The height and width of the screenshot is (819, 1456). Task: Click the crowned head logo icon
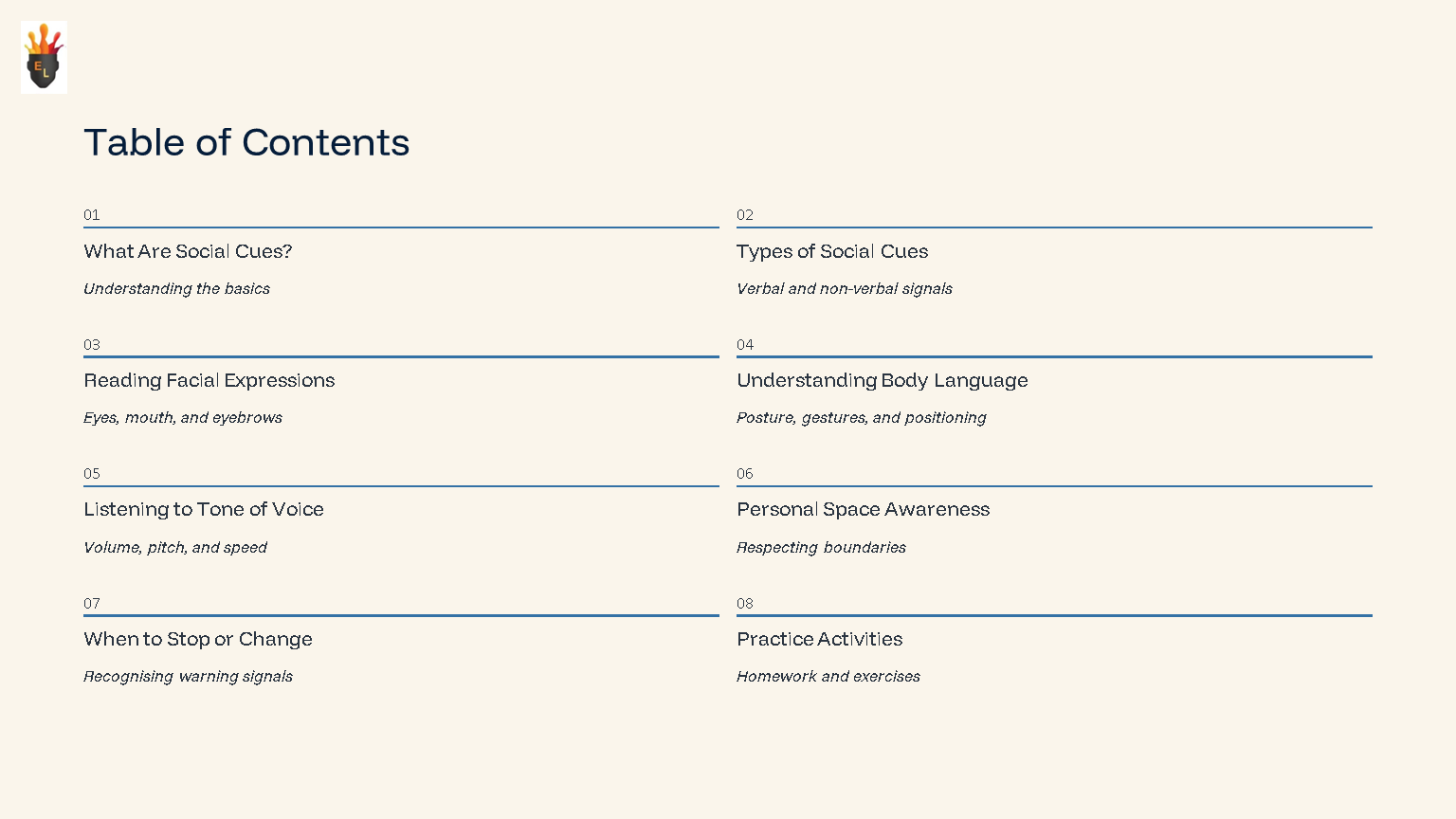click(x=44, y=57)
